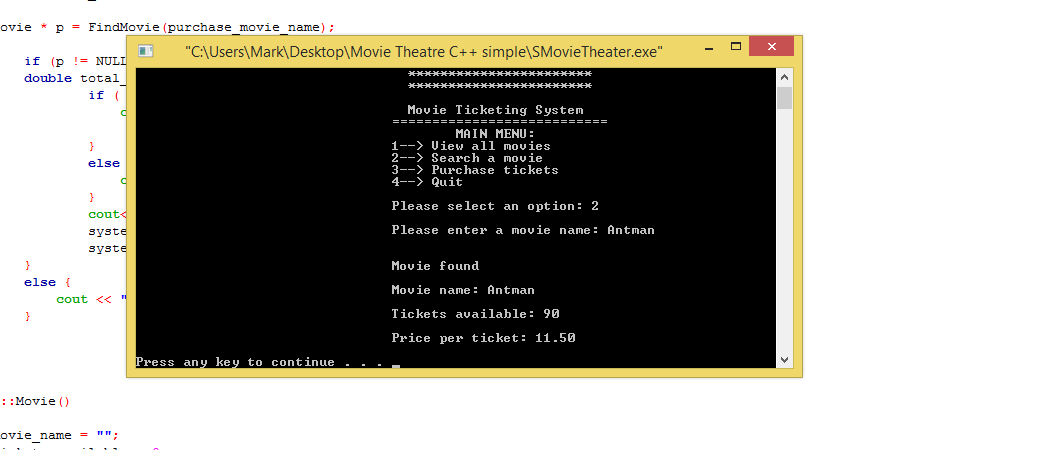Click '1--> View all movies' line
Image resolution: width=1040 pixels, height=450 pixels.
471,145
